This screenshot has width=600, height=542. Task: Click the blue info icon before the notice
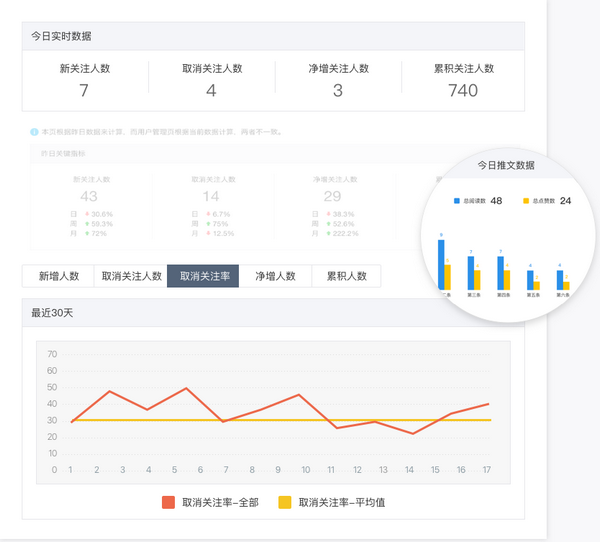pos(34,131)
